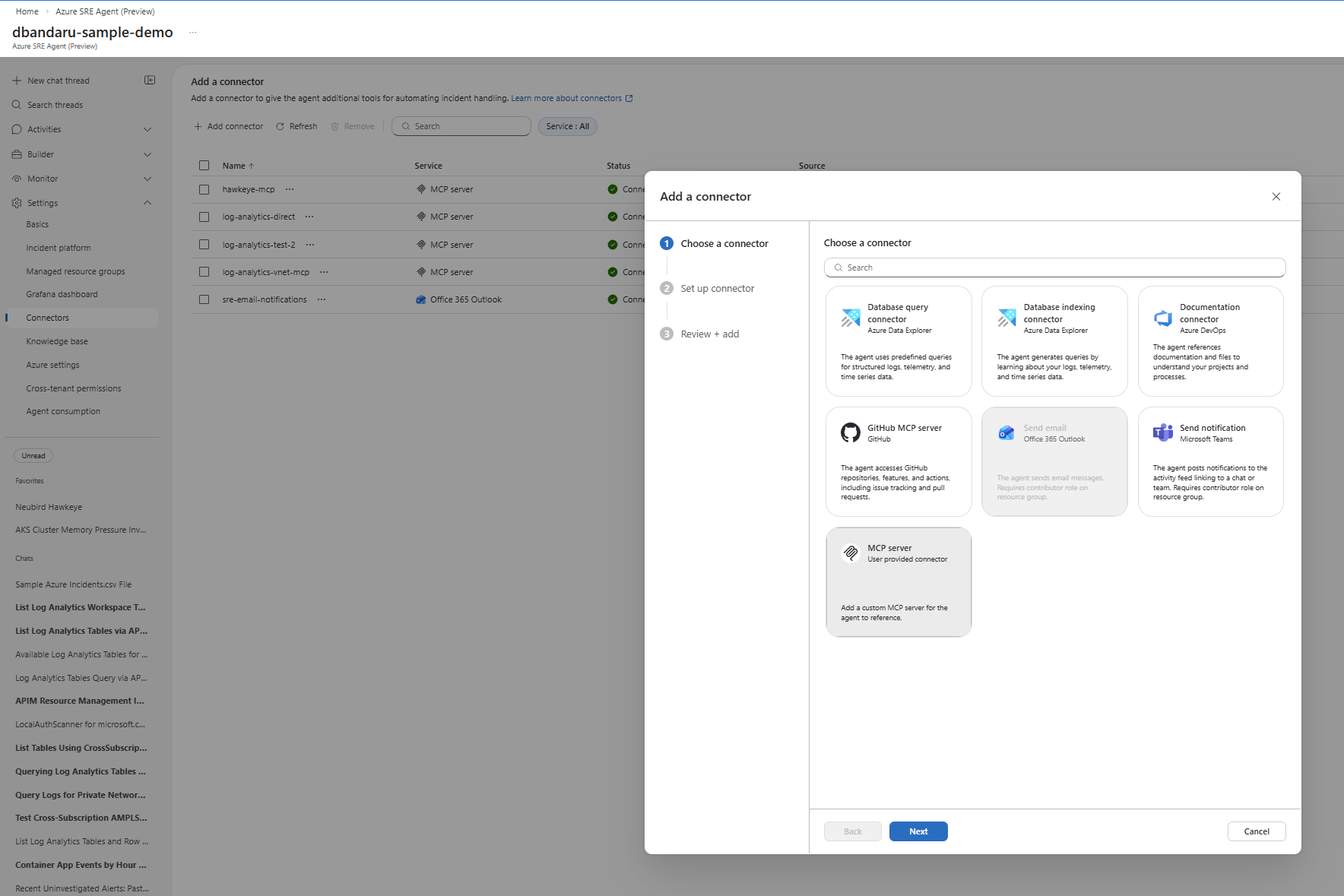Choose the Documentation connector for Azure DevOps

click(x=1210, y=340)
